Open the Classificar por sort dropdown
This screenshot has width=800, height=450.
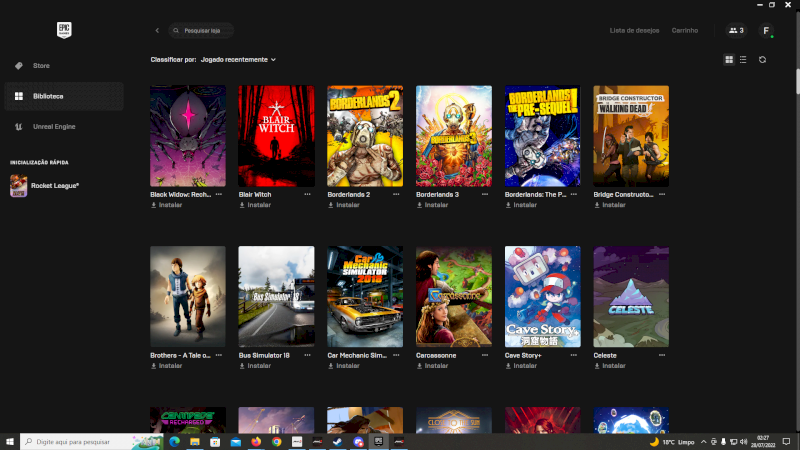238,60
